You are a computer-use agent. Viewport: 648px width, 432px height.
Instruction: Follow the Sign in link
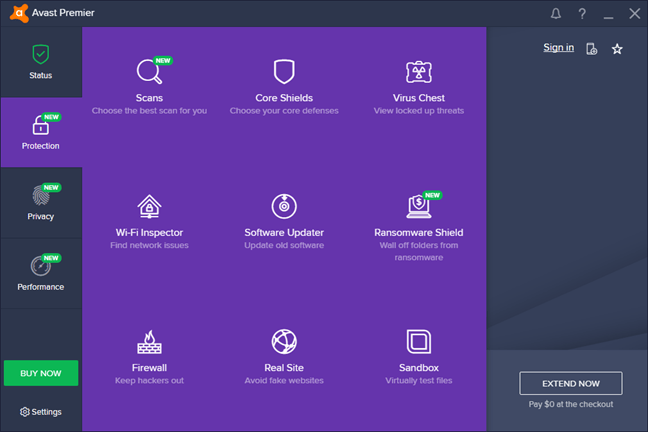[558, 48]
